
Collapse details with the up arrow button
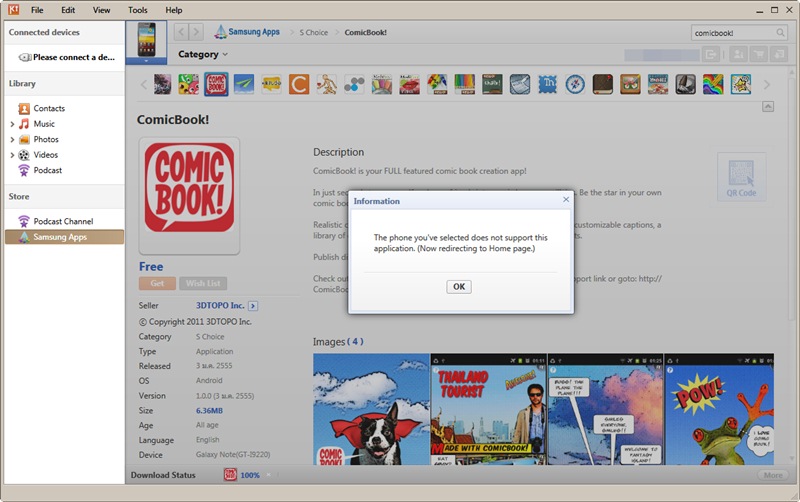pos(768,107)
